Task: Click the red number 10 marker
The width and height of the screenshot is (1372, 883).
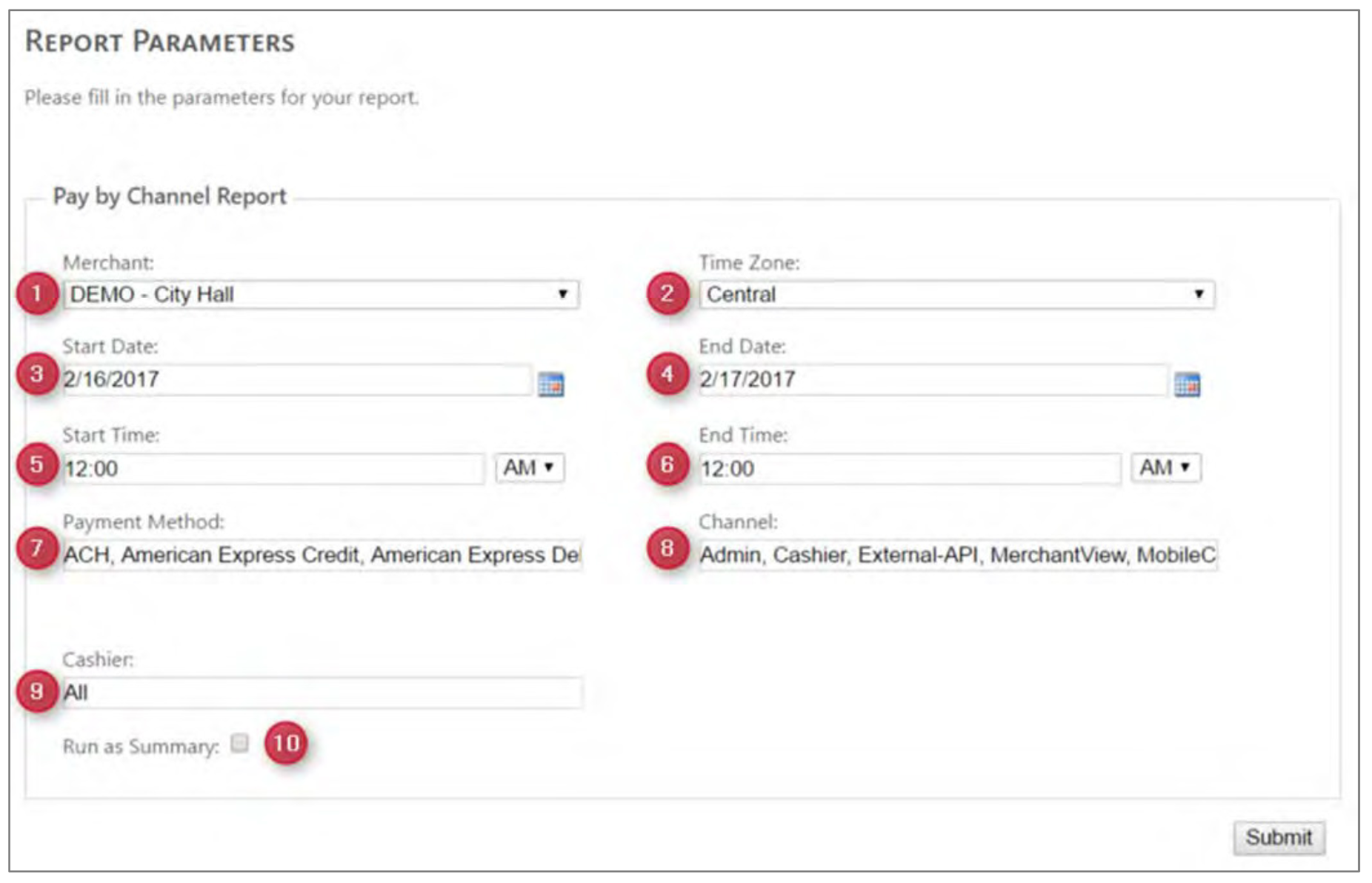Action: pyautogui.click(x=286, y=743)
